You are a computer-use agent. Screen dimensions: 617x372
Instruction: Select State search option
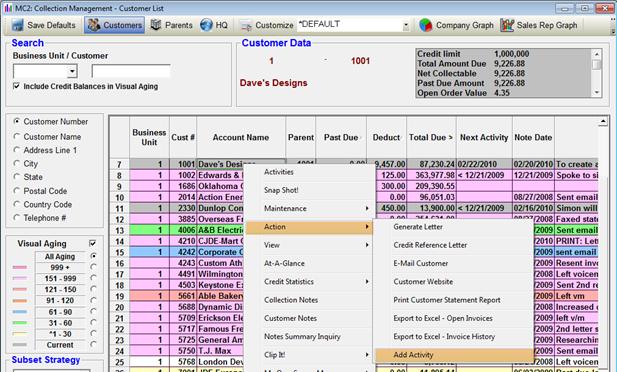[16, 176]
